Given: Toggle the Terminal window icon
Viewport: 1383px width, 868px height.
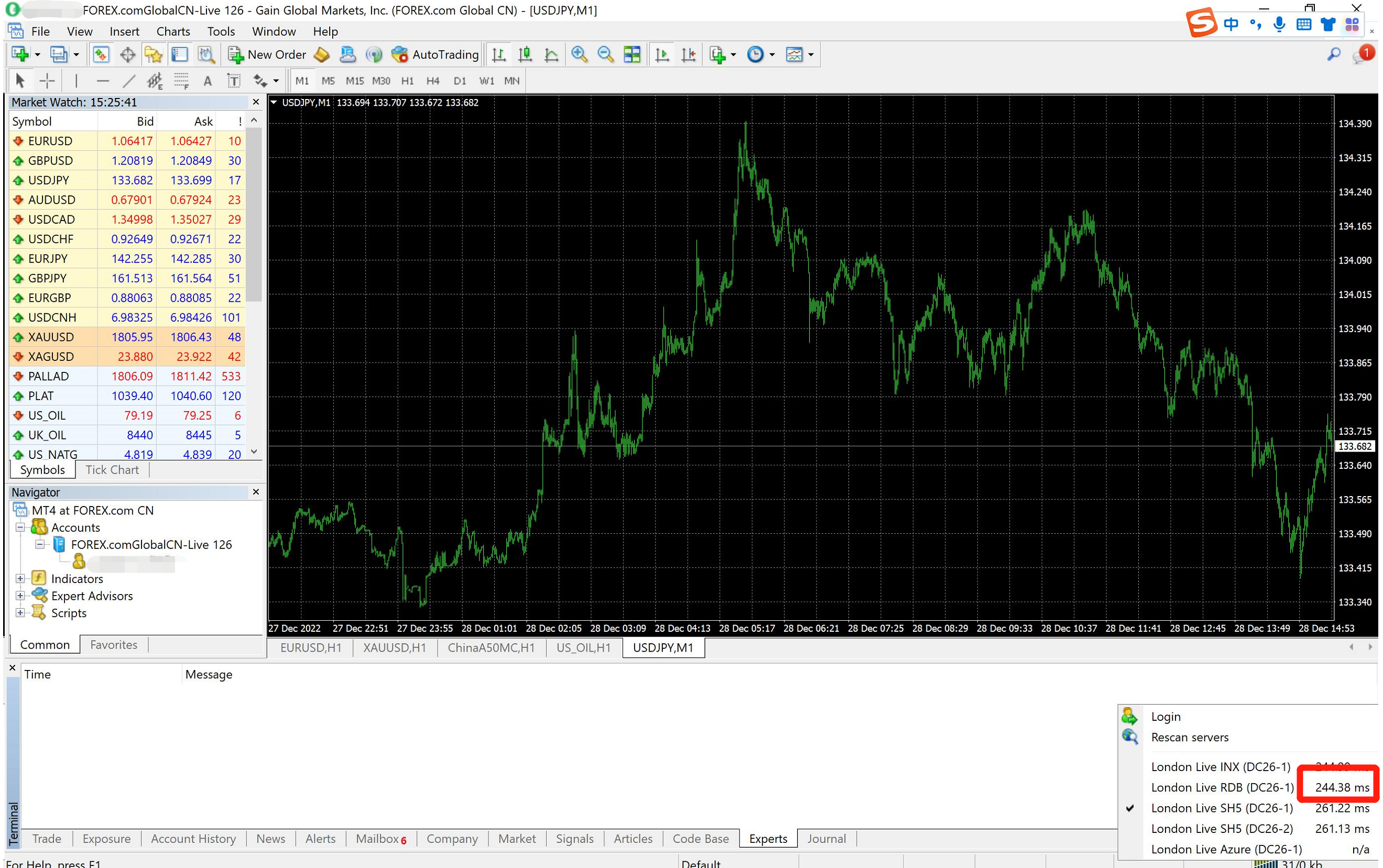Looking at the screenshot, I should [x=180, y=54].
